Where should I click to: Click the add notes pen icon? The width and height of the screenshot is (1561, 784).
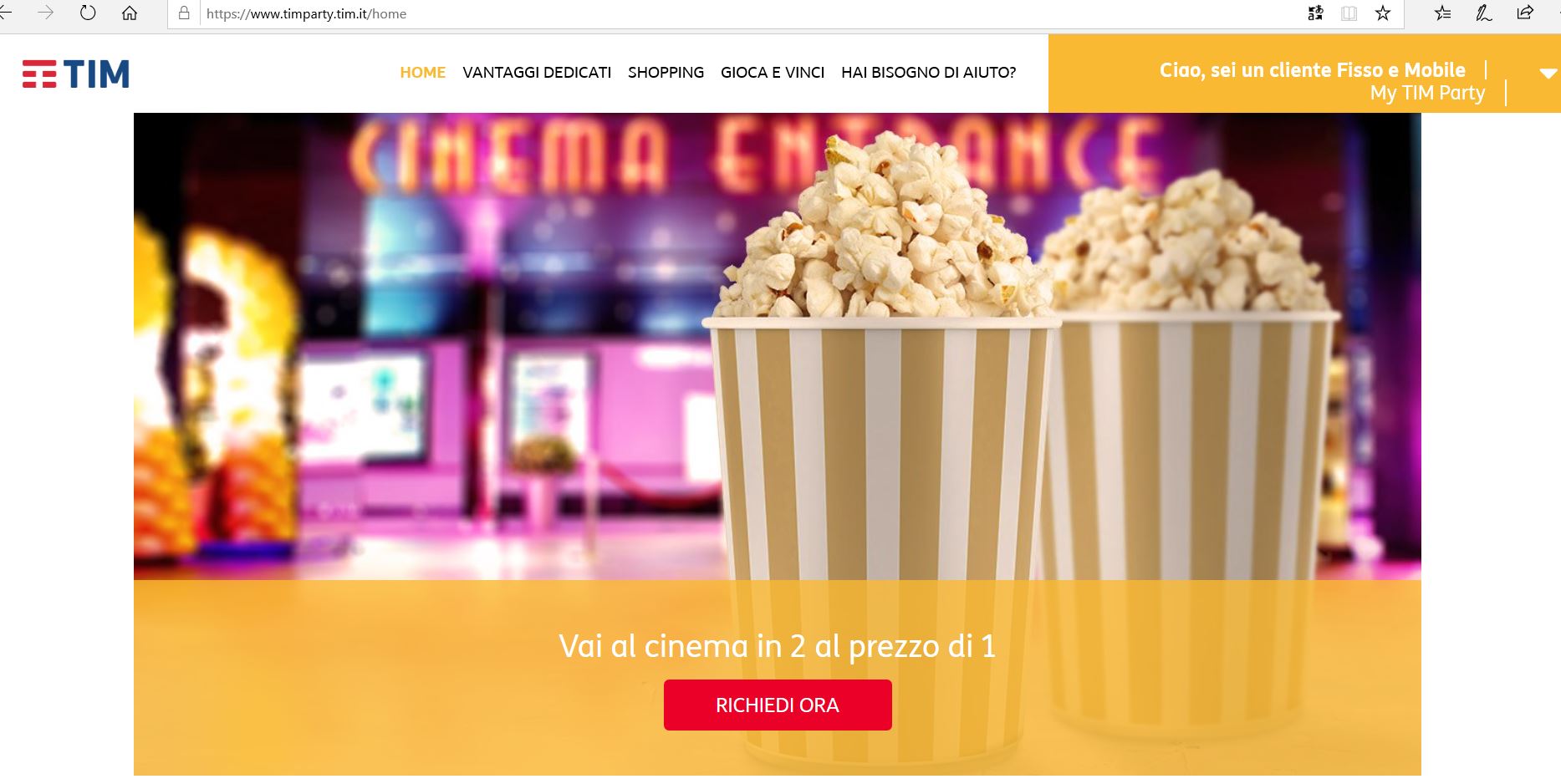[x=1484, y=13]
